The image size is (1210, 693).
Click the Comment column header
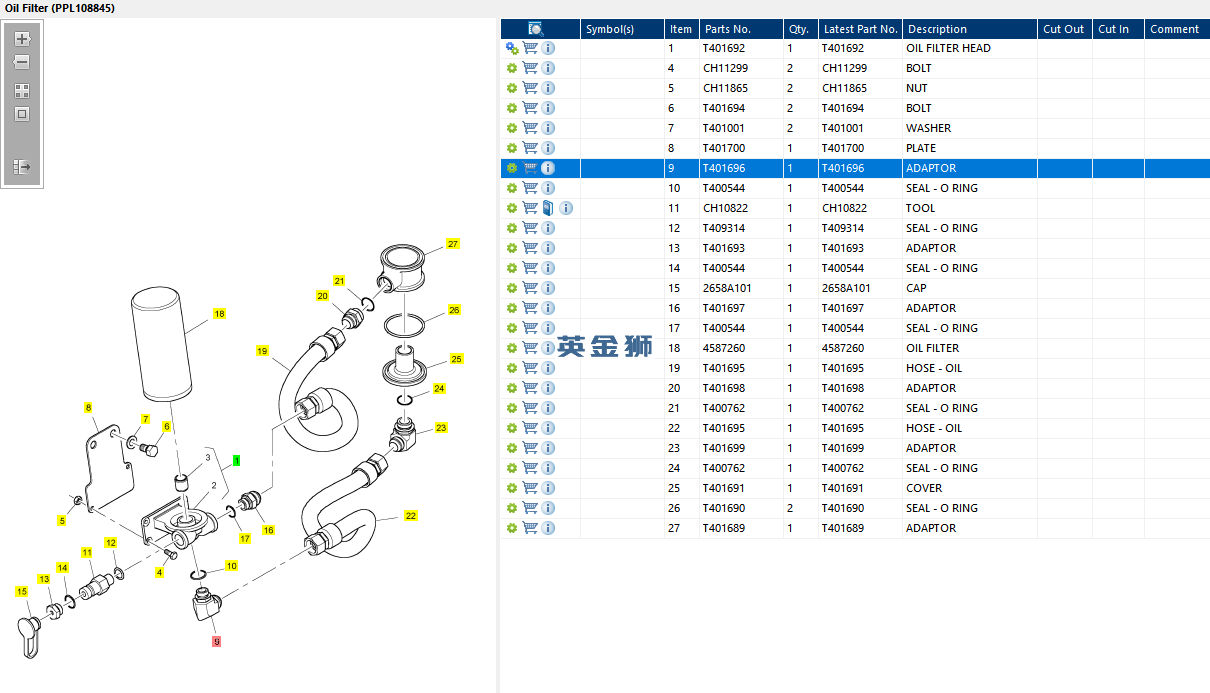pos(1177,29)
